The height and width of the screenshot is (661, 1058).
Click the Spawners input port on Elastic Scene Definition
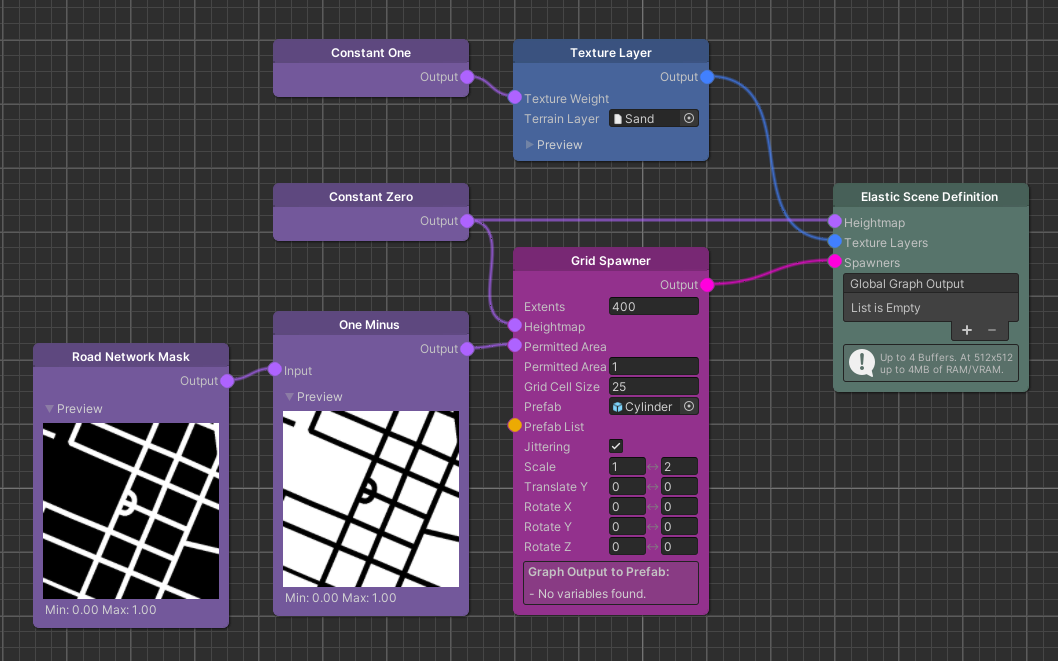pos(835,262)
